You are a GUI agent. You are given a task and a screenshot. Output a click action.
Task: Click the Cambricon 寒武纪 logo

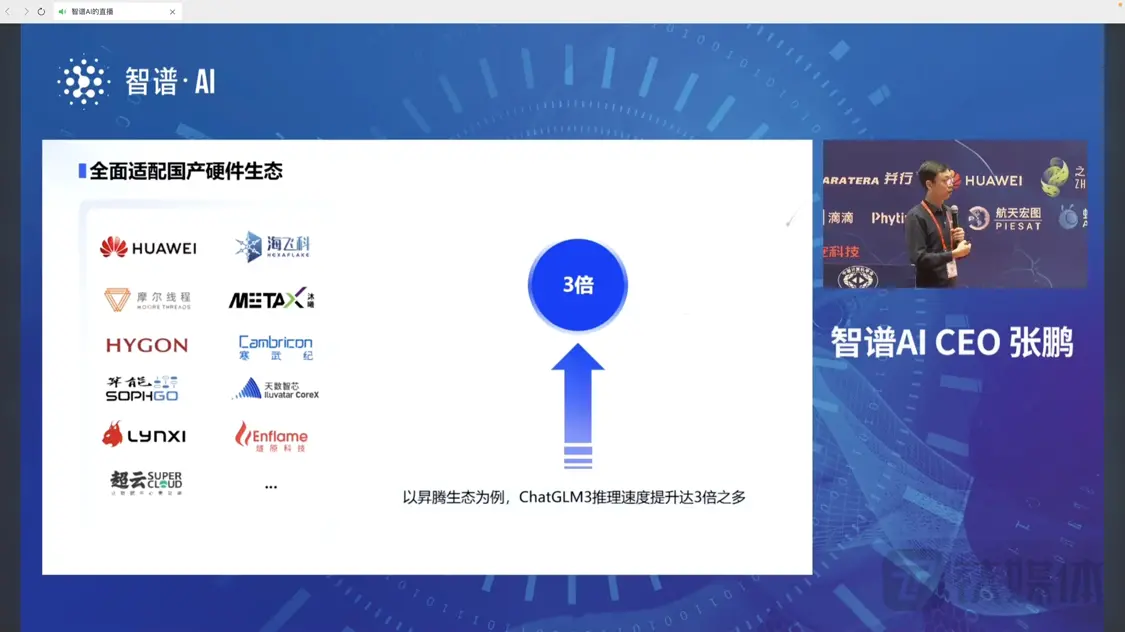[276, 347]
